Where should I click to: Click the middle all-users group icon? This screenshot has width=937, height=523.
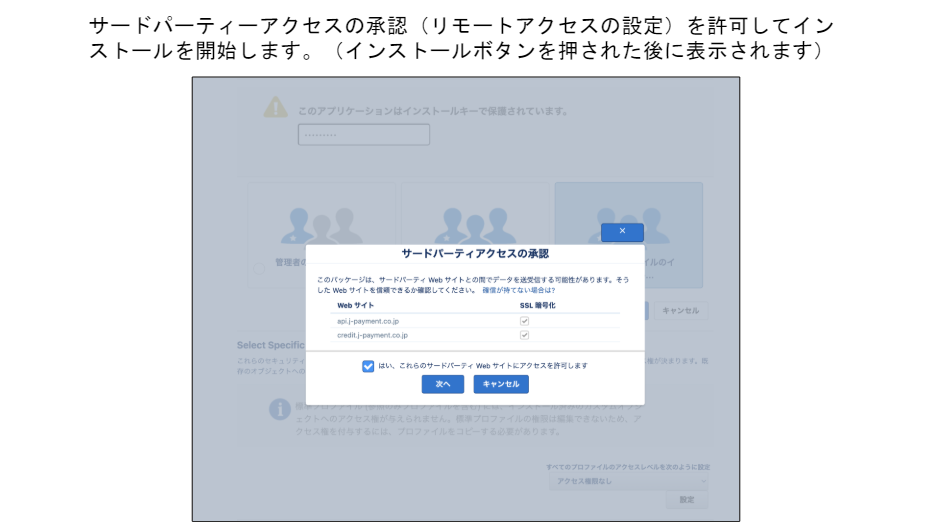(475, 226)
